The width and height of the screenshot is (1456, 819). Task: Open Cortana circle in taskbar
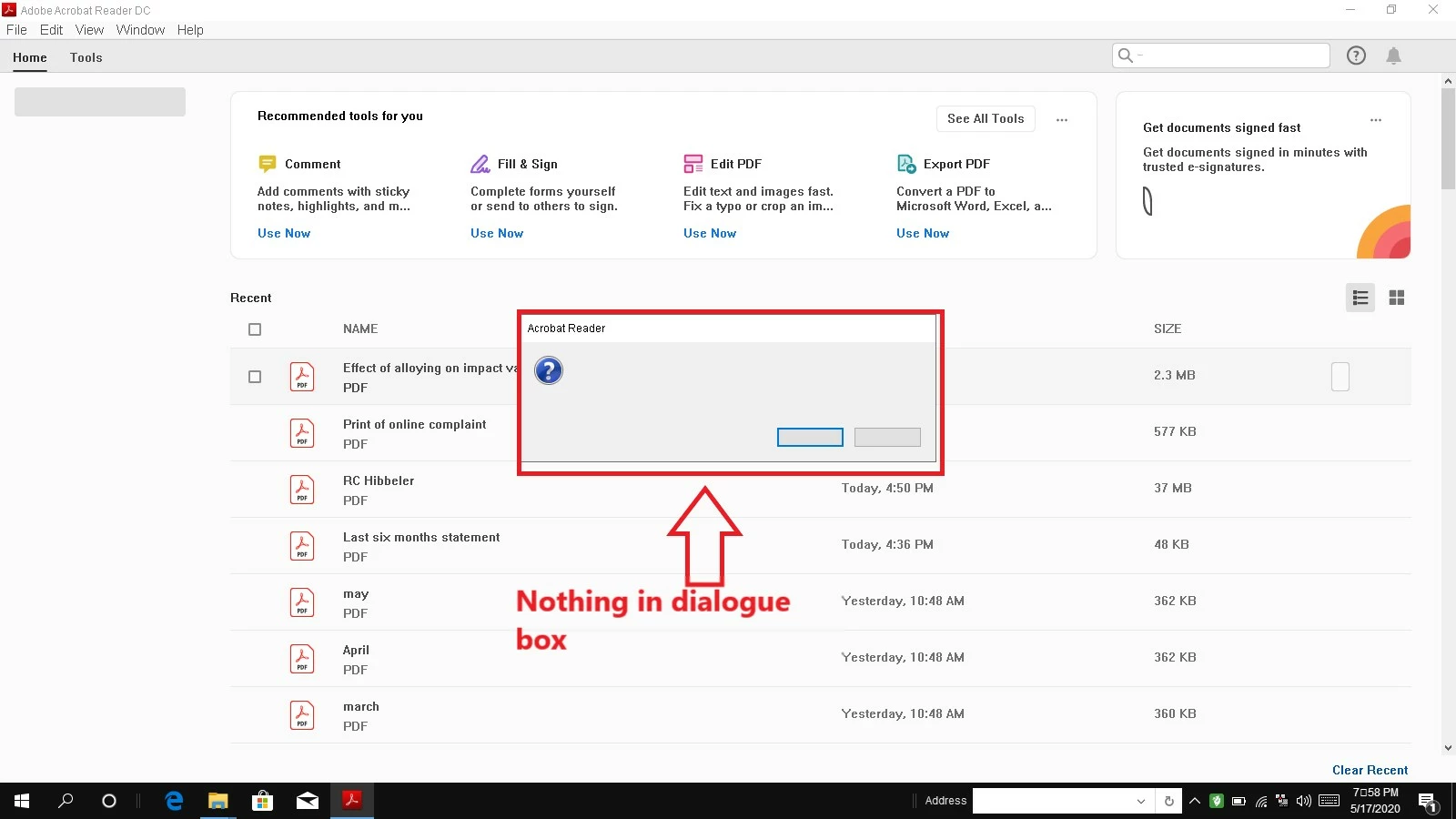(x=109, y=801)
